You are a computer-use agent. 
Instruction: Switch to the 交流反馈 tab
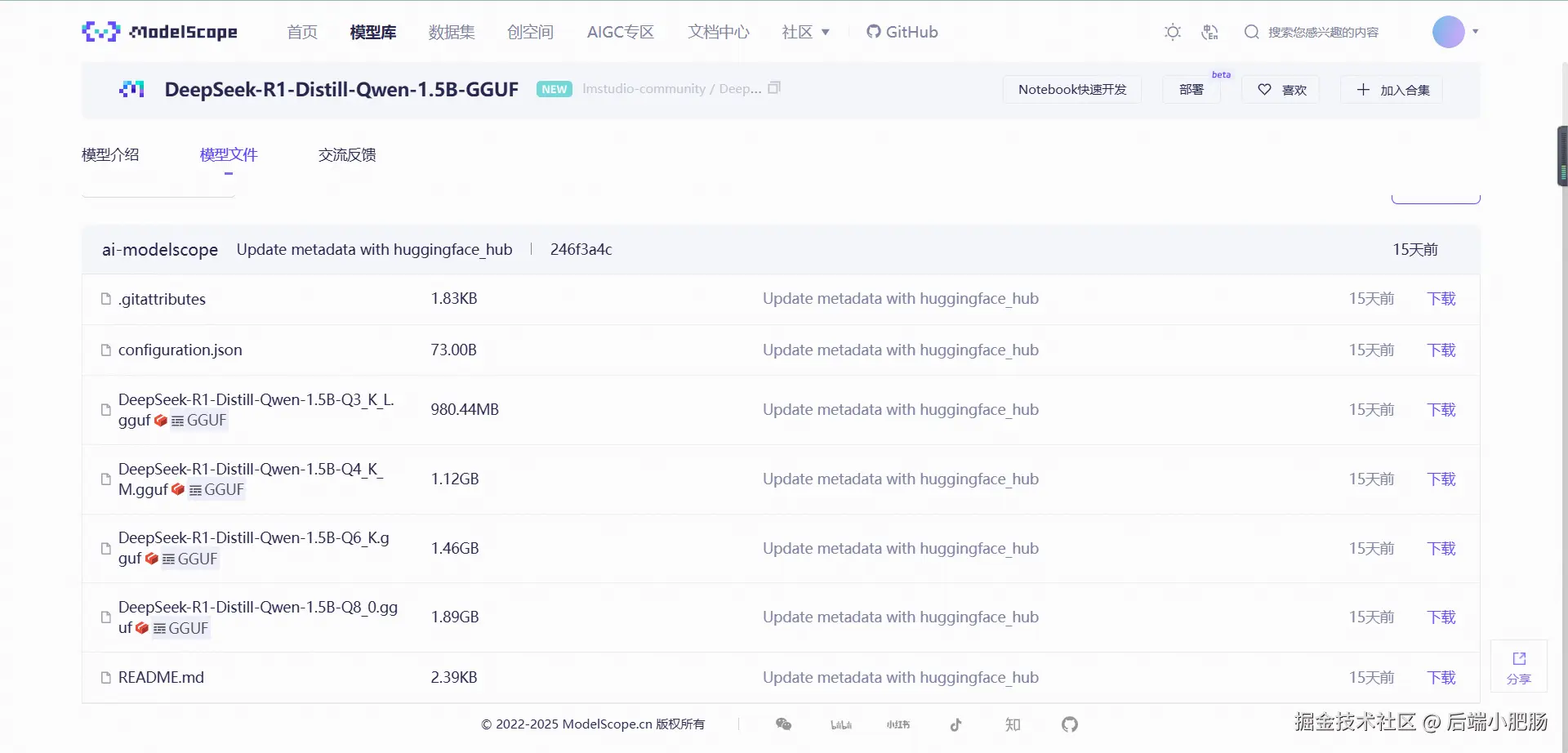pos(347,154)
